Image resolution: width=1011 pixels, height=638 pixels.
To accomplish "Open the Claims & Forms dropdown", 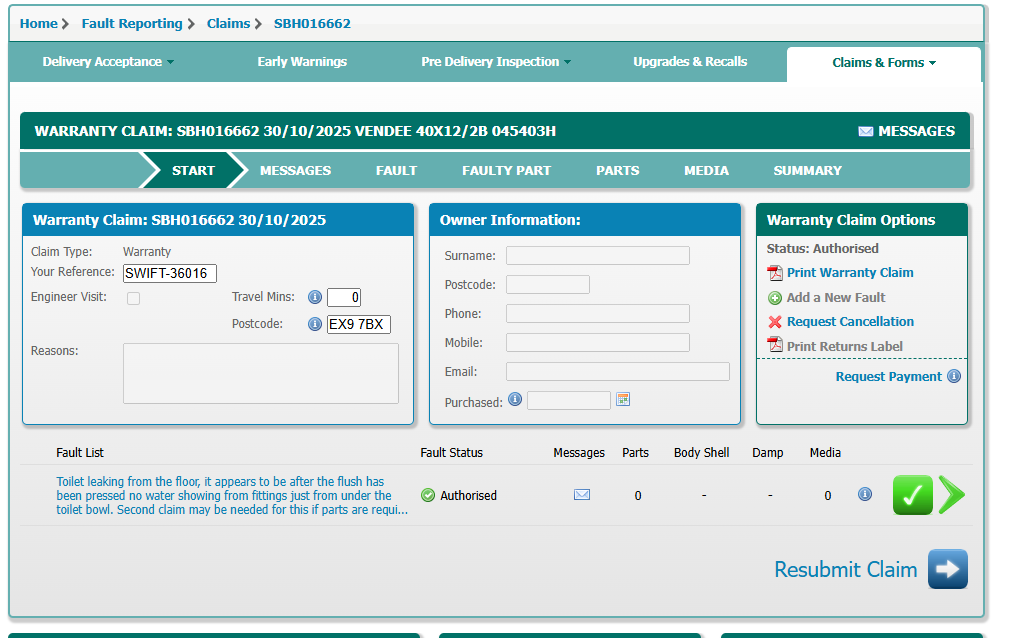I will pyautogui.click(x=884, y=63).
